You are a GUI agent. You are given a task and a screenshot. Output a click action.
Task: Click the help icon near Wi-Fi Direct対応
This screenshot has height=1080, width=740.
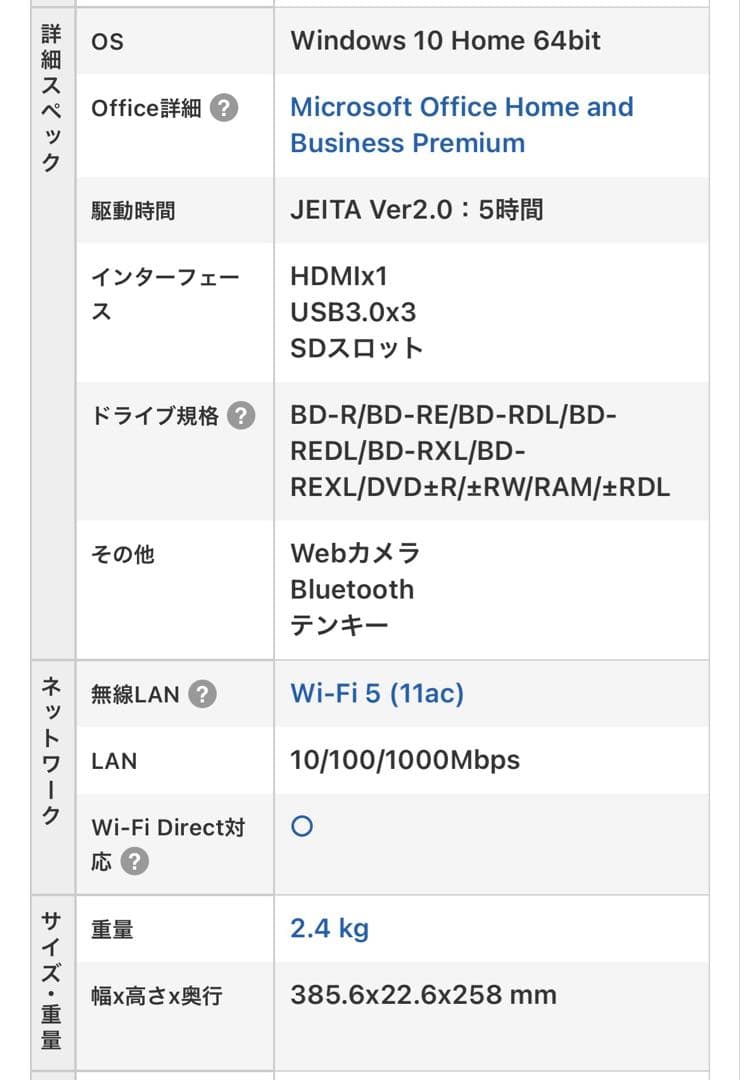(x=137, y=861)
